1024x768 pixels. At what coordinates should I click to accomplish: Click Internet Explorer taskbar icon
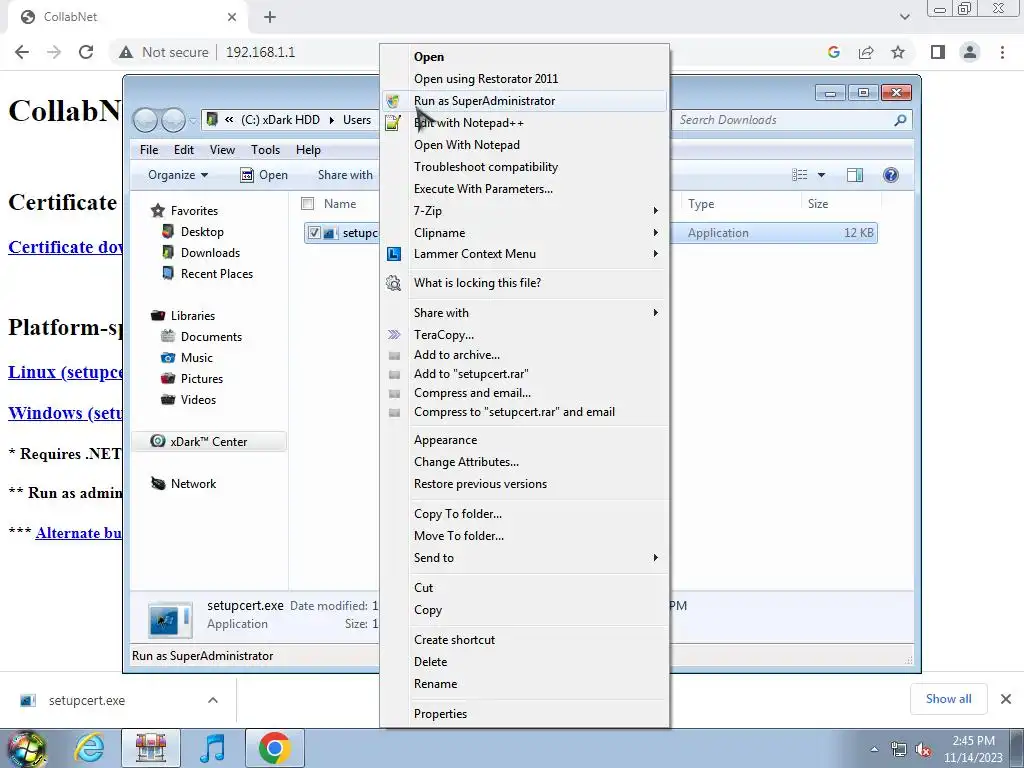89,748
